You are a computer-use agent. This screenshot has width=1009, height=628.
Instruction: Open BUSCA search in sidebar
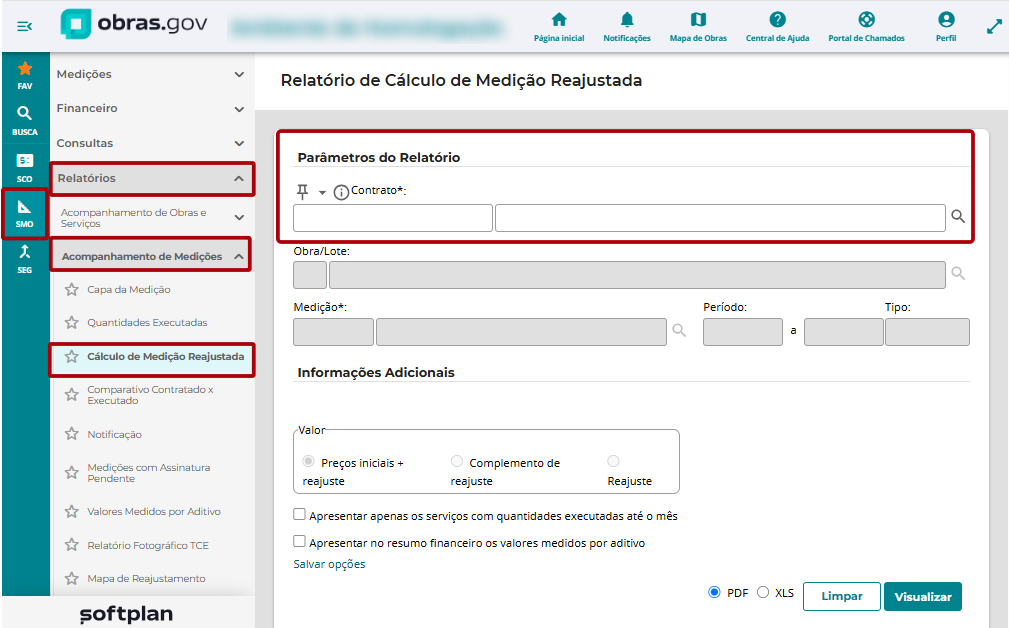point(24,120)
